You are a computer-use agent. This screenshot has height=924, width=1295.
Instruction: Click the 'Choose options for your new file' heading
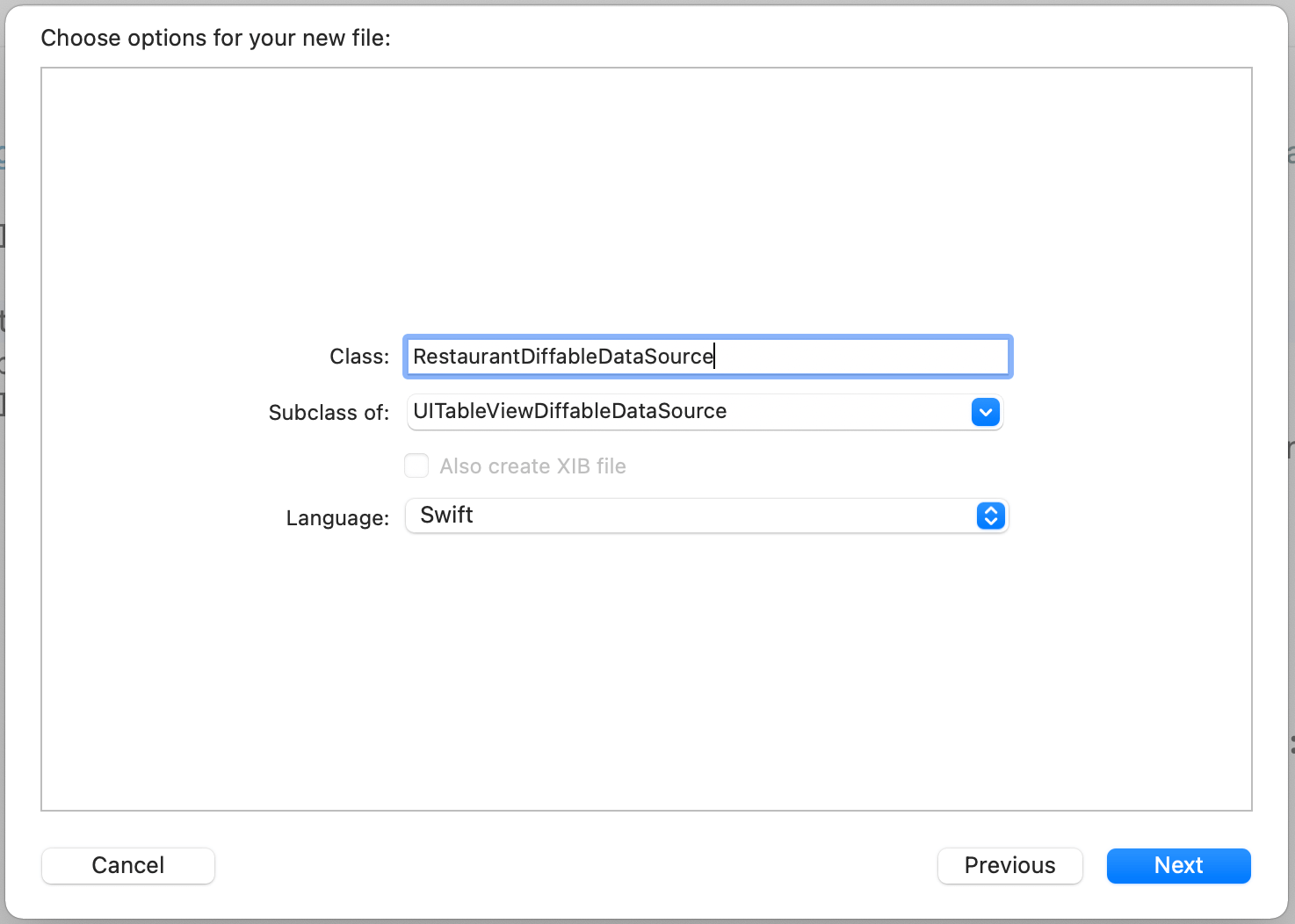pos(215,38)
